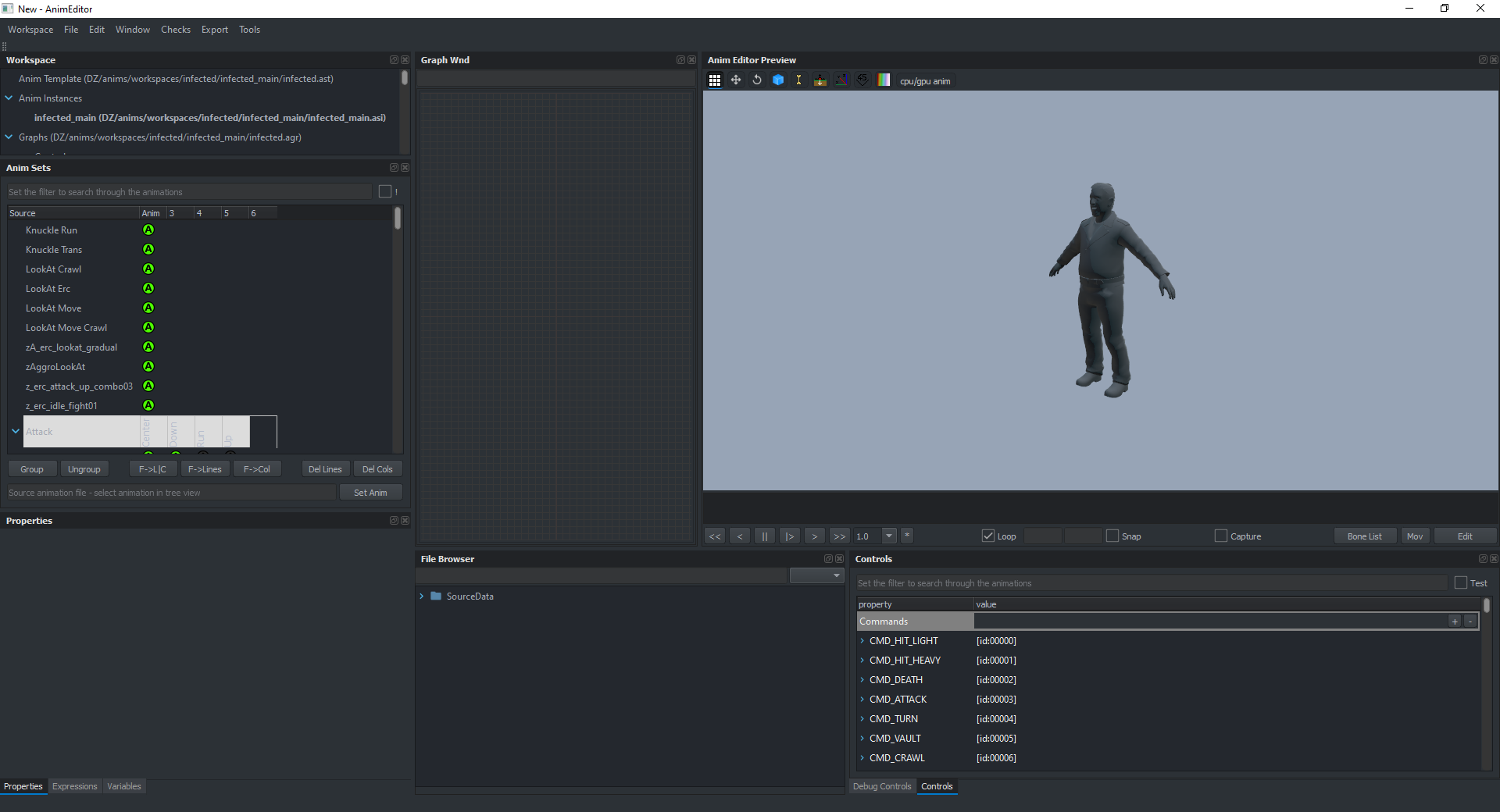Screen dimensions: 1500x812
Task: Collapse the Graphs tree node in Workspace
Action: [9, 137]
